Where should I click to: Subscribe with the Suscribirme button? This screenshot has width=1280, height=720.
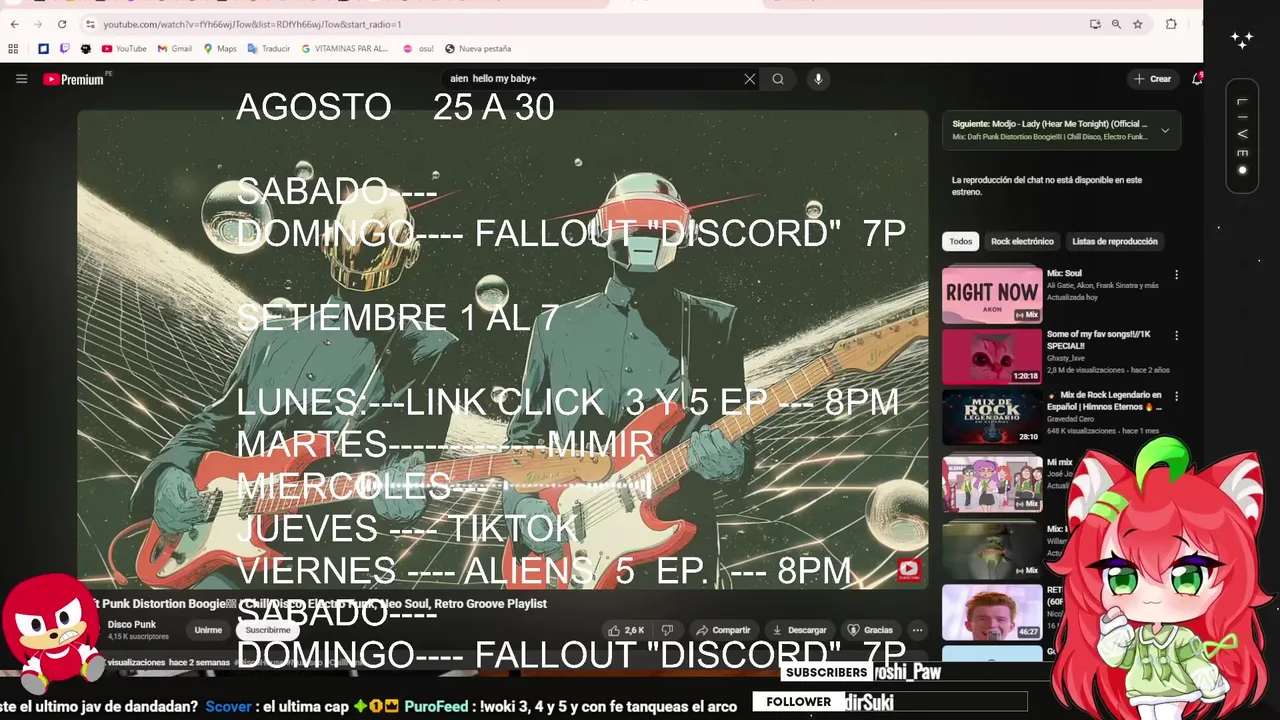coord(268,630)
